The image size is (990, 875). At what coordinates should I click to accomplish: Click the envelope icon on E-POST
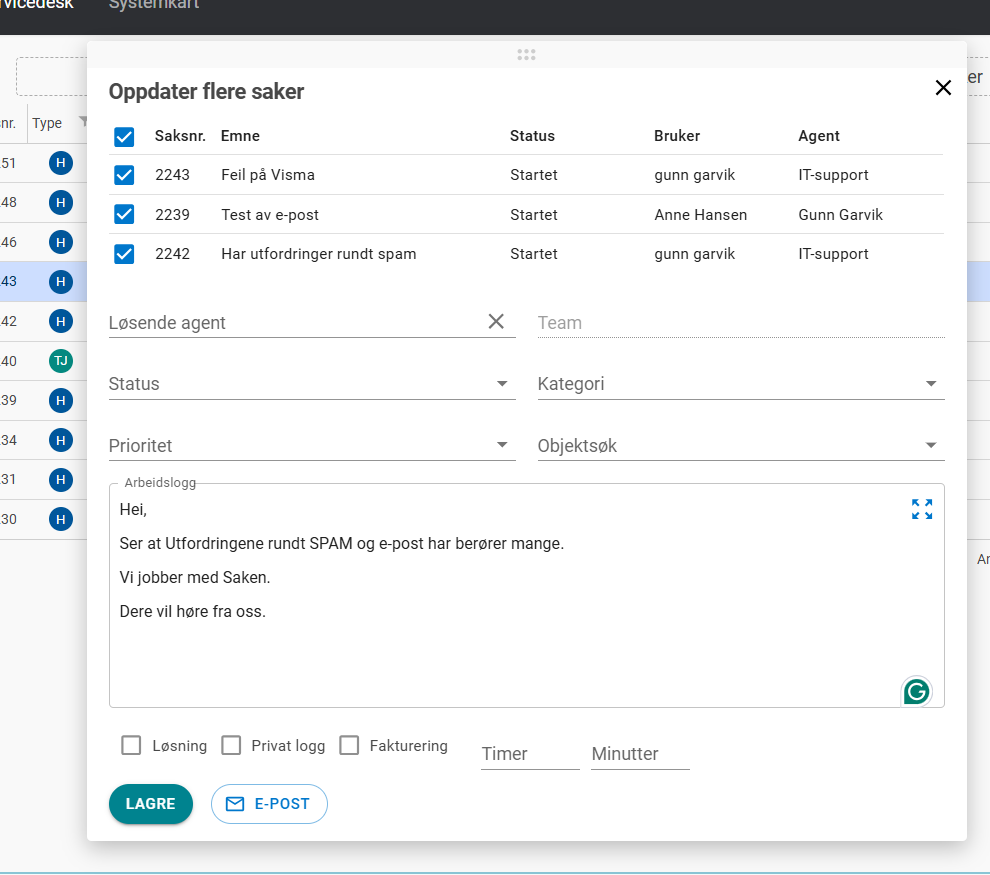[x=235, y=804]
